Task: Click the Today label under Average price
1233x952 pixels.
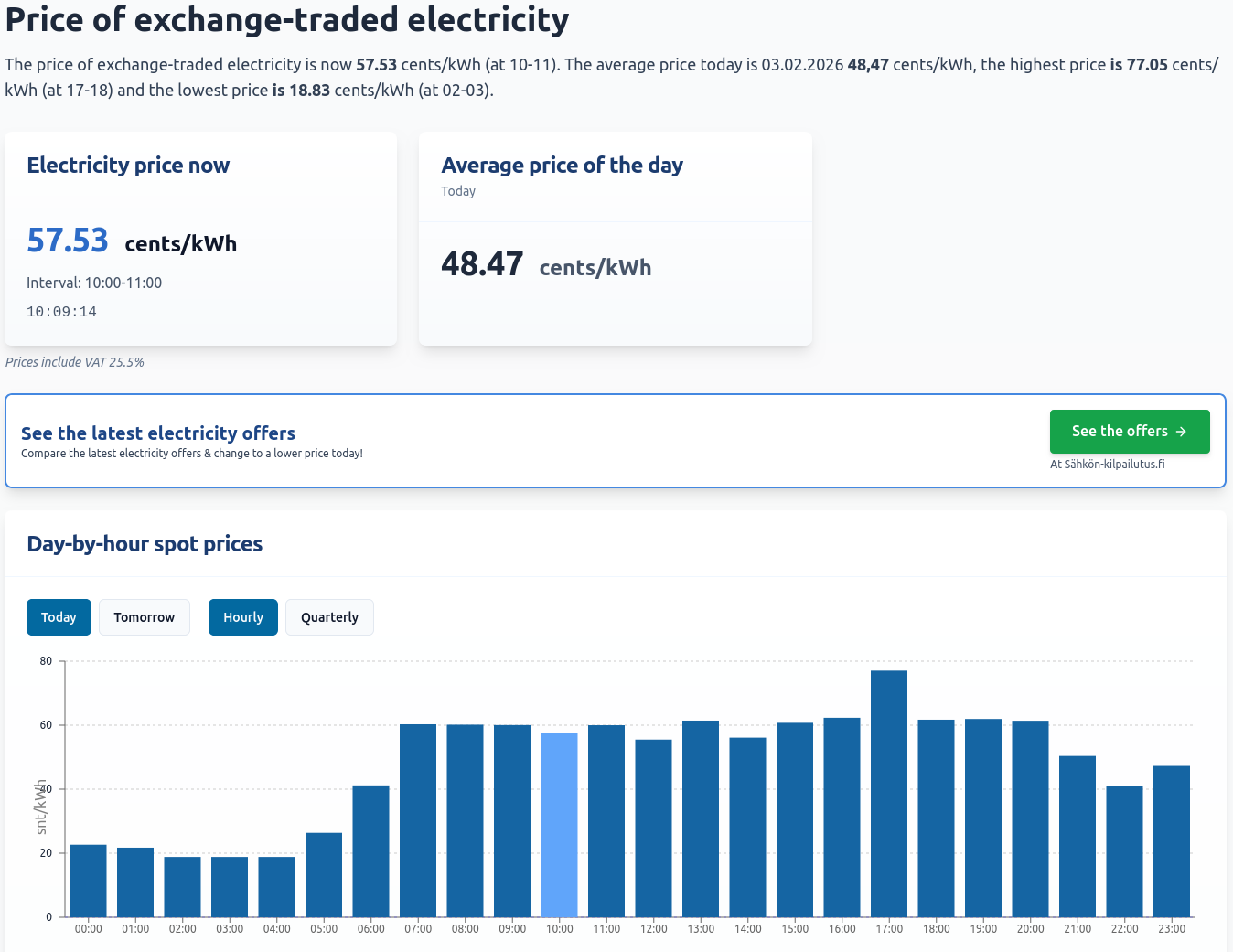Action: [x=458, y=191]
